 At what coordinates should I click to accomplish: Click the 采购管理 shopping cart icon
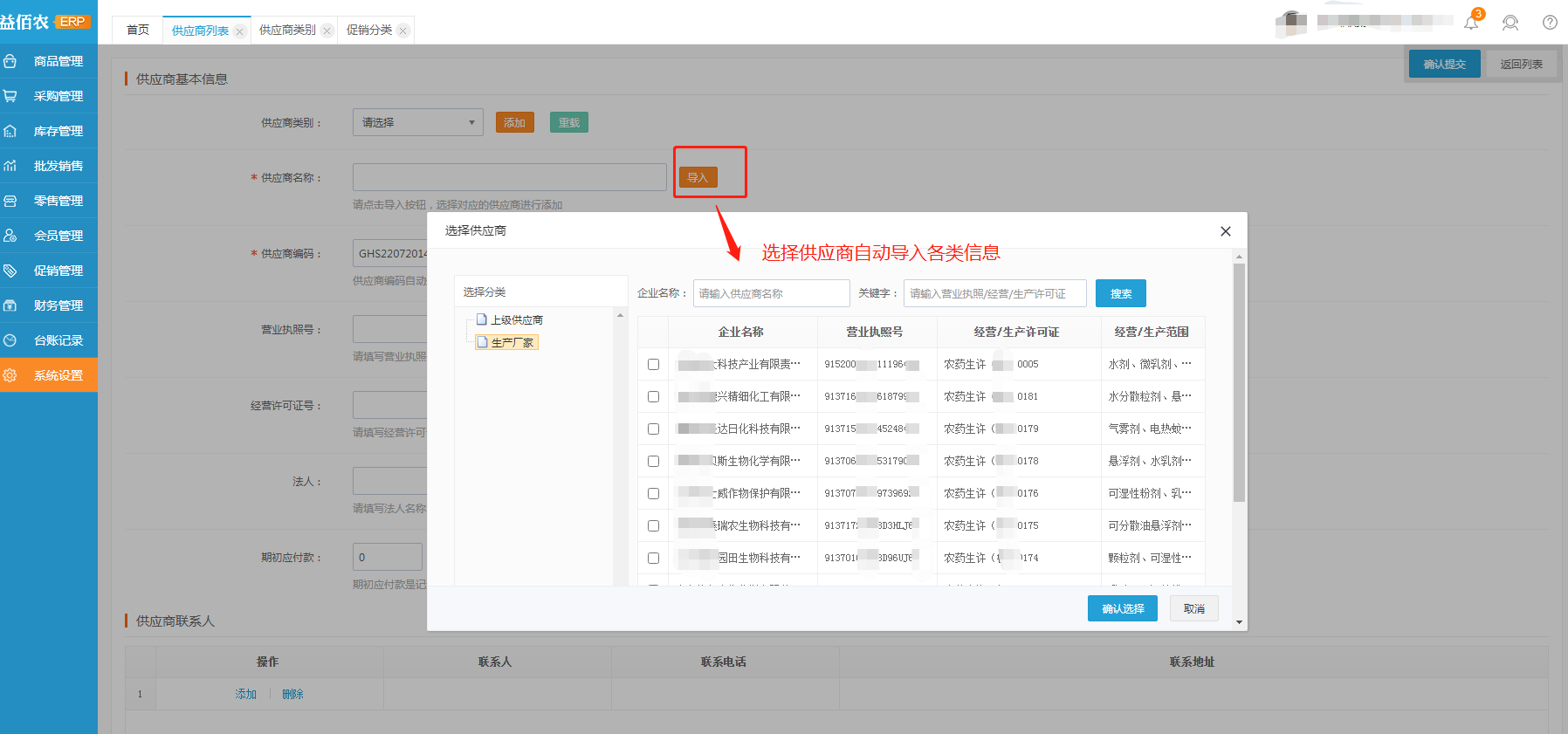point(10,96)
